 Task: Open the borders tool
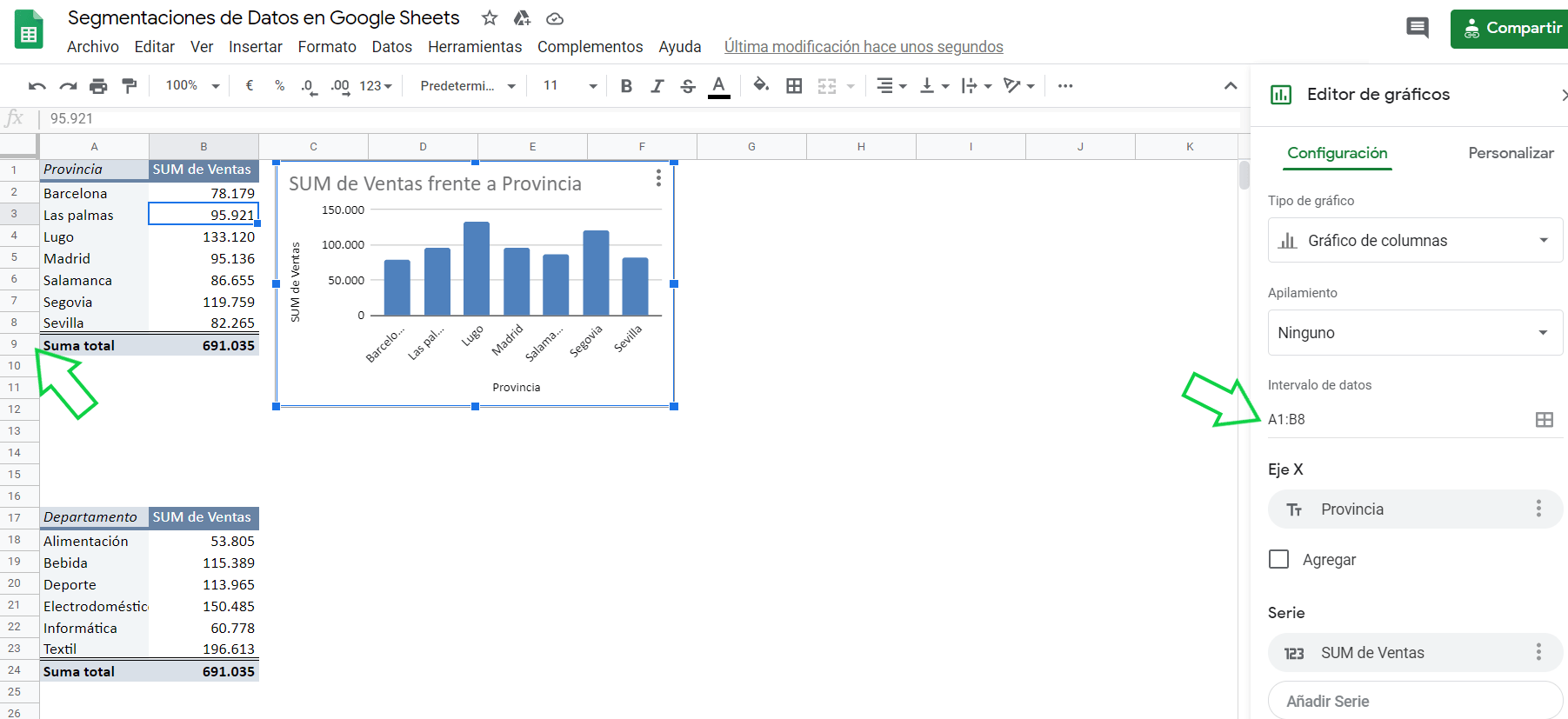click(794, 85)
